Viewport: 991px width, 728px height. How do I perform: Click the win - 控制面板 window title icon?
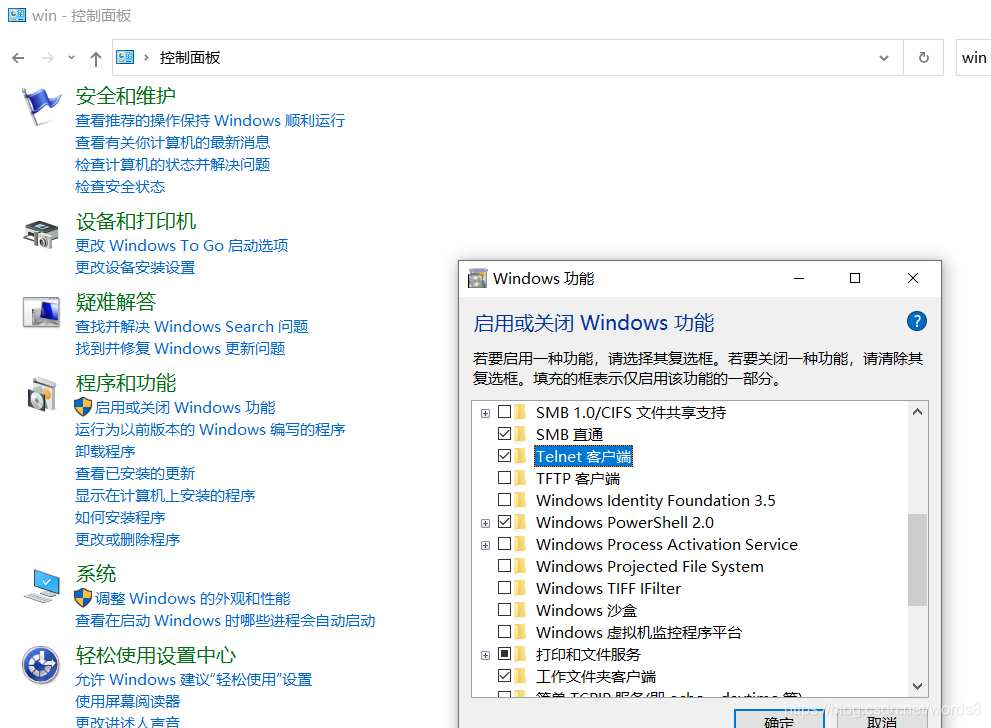coord(17,15)
